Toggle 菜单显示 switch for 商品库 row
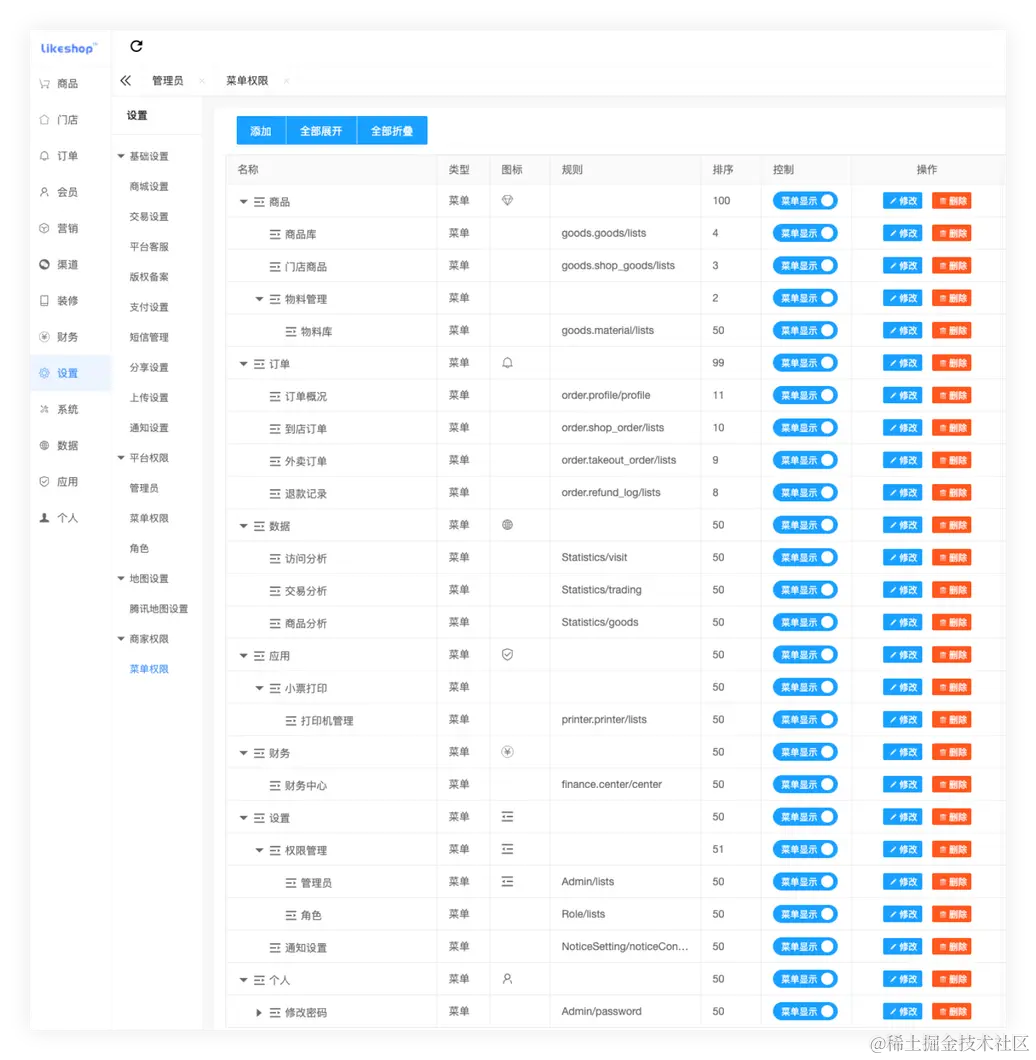The height and width of the screenshot is (1060, 1036). click(805, 233)
